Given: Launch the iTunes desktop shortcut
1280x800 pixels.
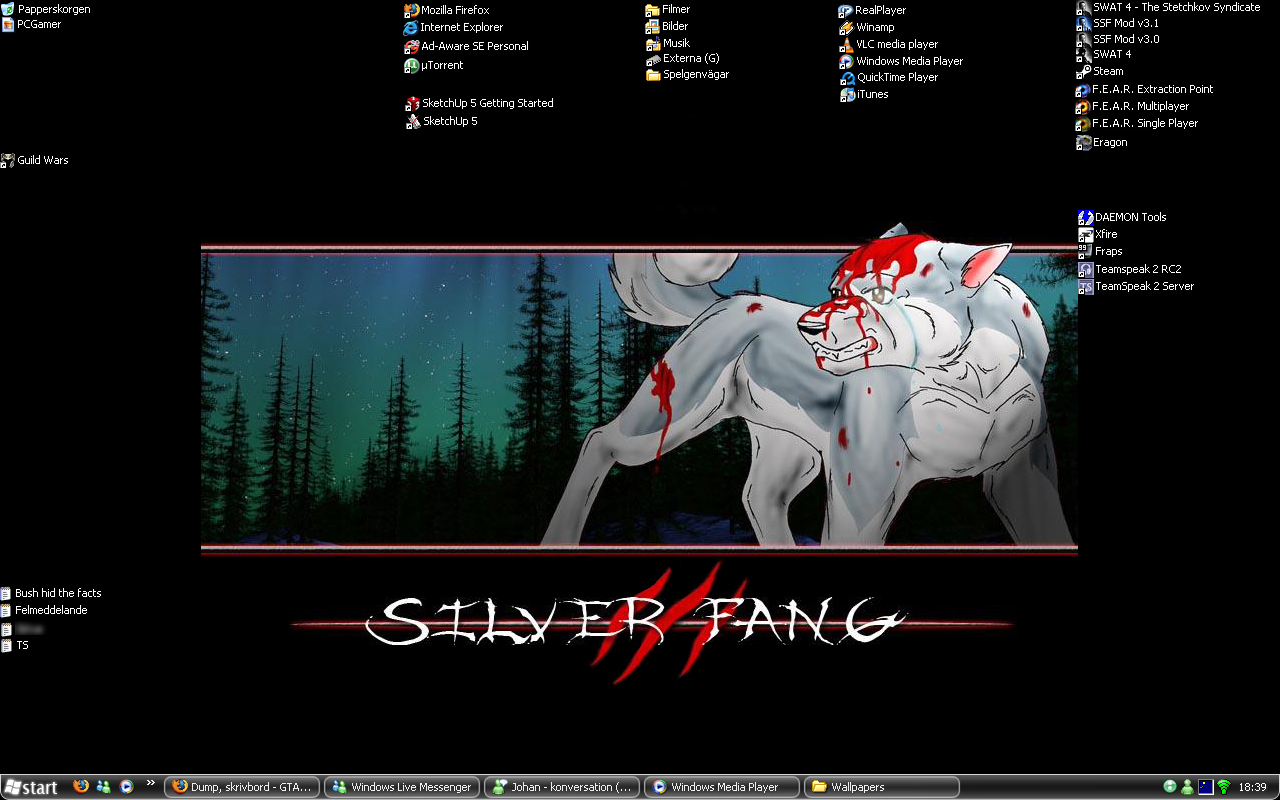Looking at the screenshot, I should click(864, 94).
